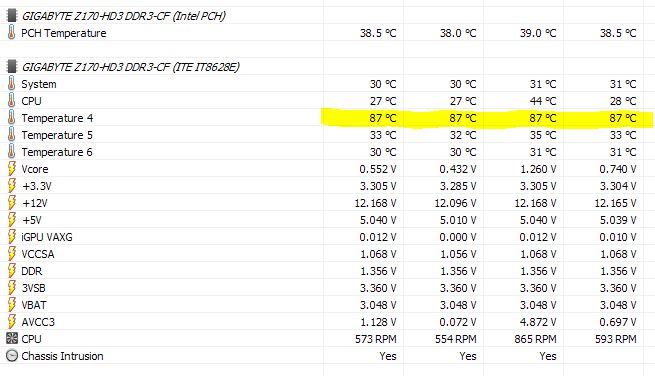Select the iGPU VAXG voltage row
This screenshot has height=376, width=655.
328,237
